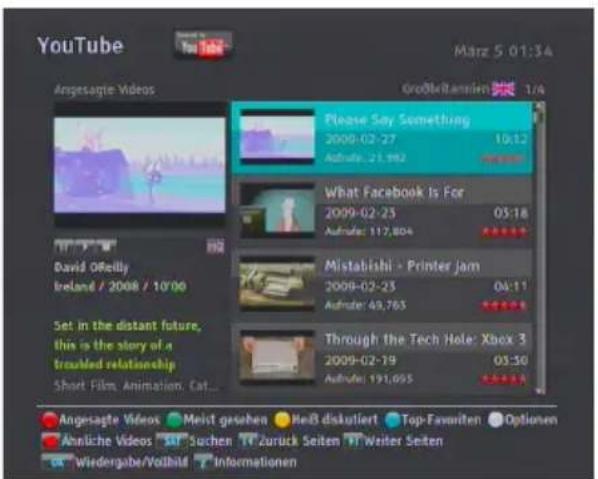Viewport: 598px width, 479px height.
Task: Click the key icon beside Zurück Seiten
Action: pyautogui.click(x=248, y=441)
